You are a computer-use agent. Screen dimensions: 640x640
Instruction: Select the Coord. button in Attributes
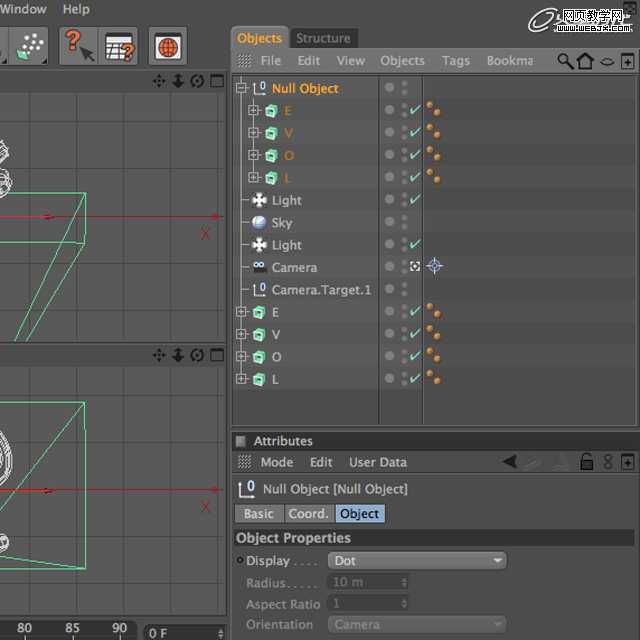click(308, 513)
